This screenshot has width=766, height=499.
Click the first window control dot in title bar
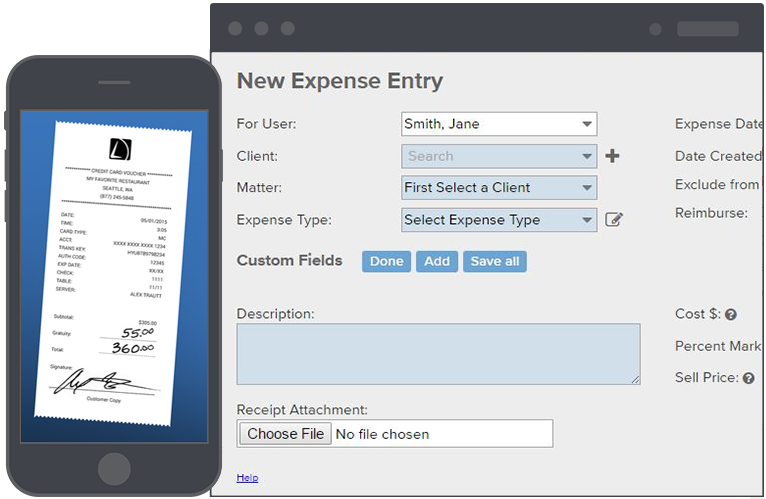[x=235, y=28]
